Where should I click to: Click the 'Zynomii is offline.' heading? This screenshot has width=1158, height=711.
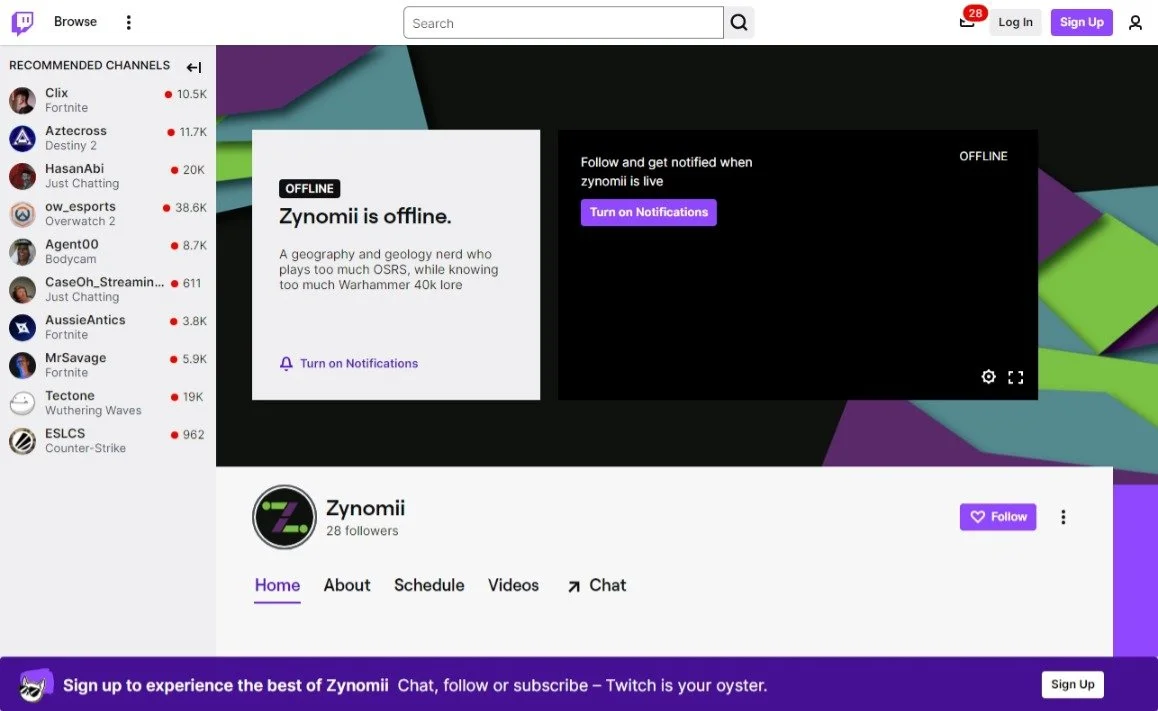click(x=365, y=216)
